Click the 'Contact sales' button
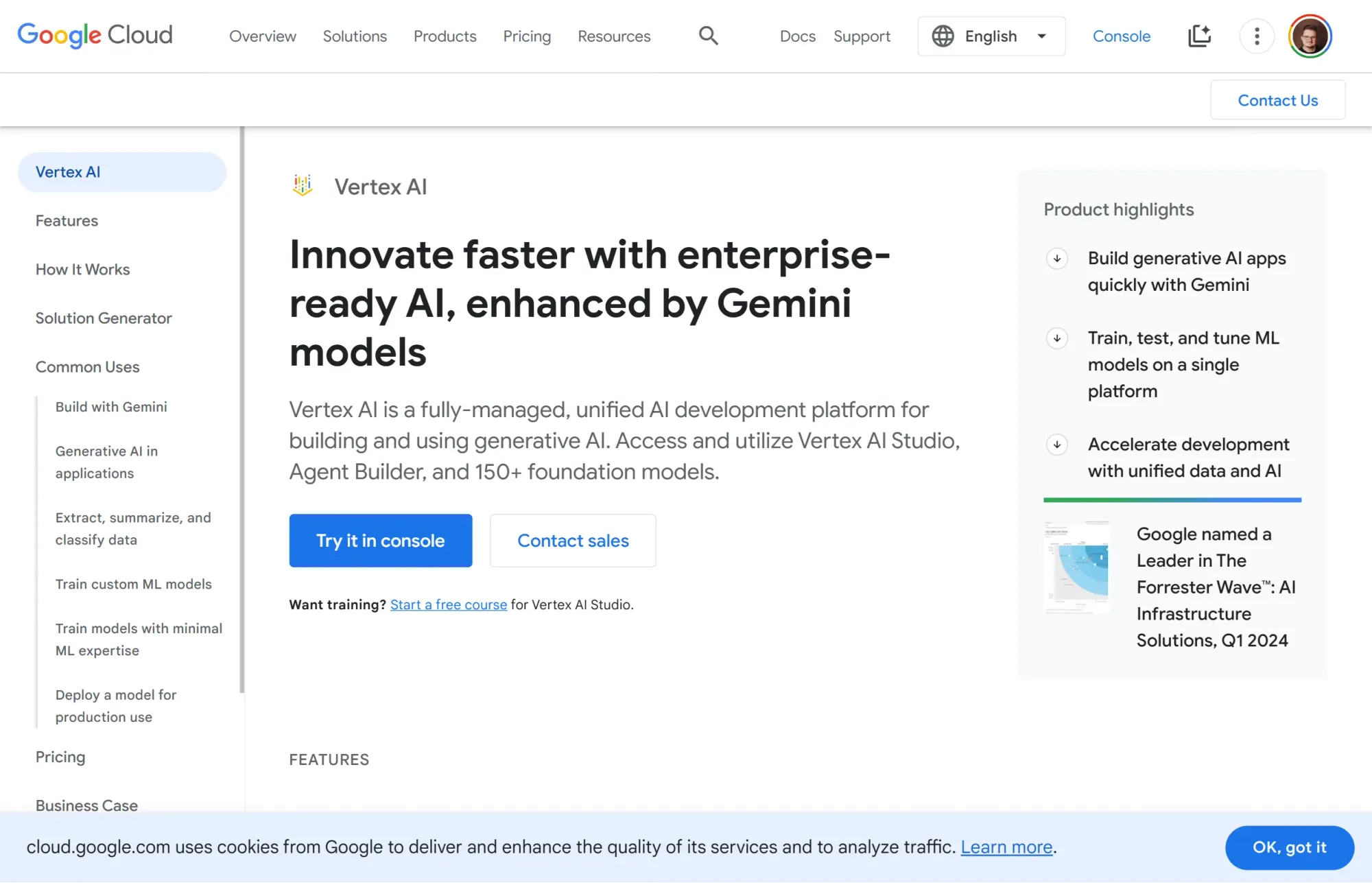The height and width of the screenshot is (883, 1372). pos(573,541)
